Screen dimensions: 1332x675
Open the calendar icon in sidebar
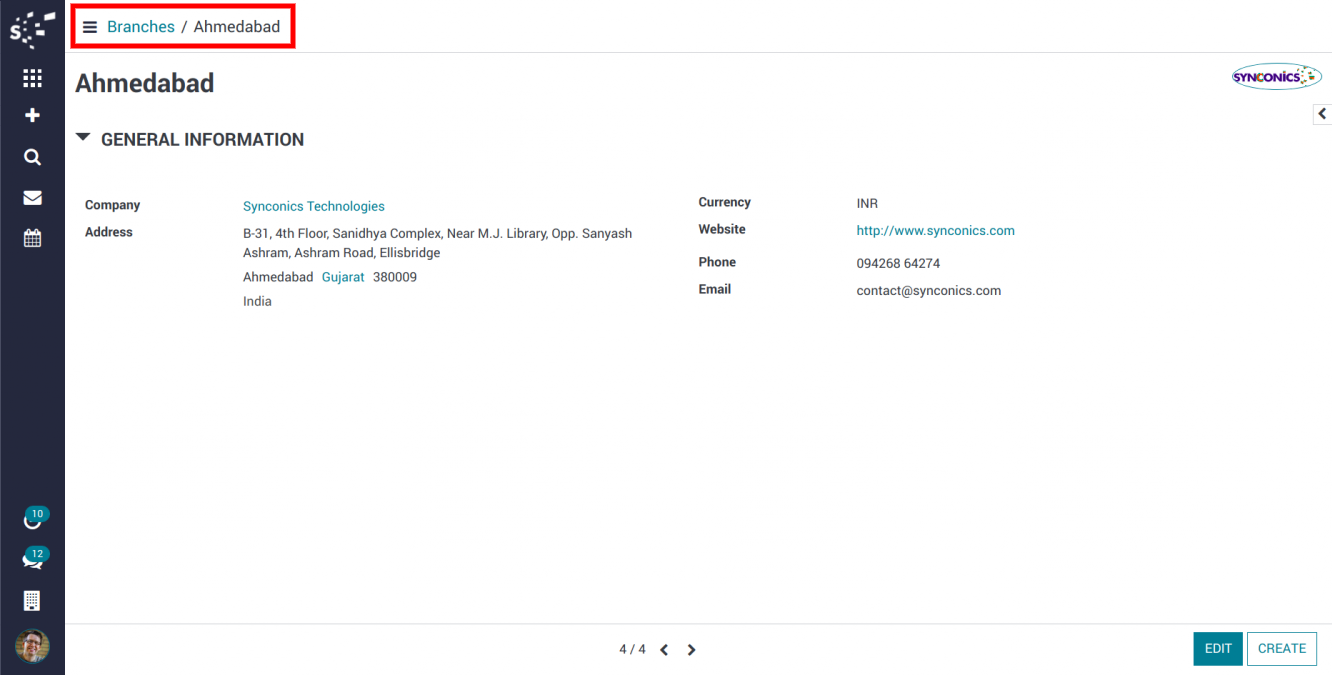[x=32, y=238]
